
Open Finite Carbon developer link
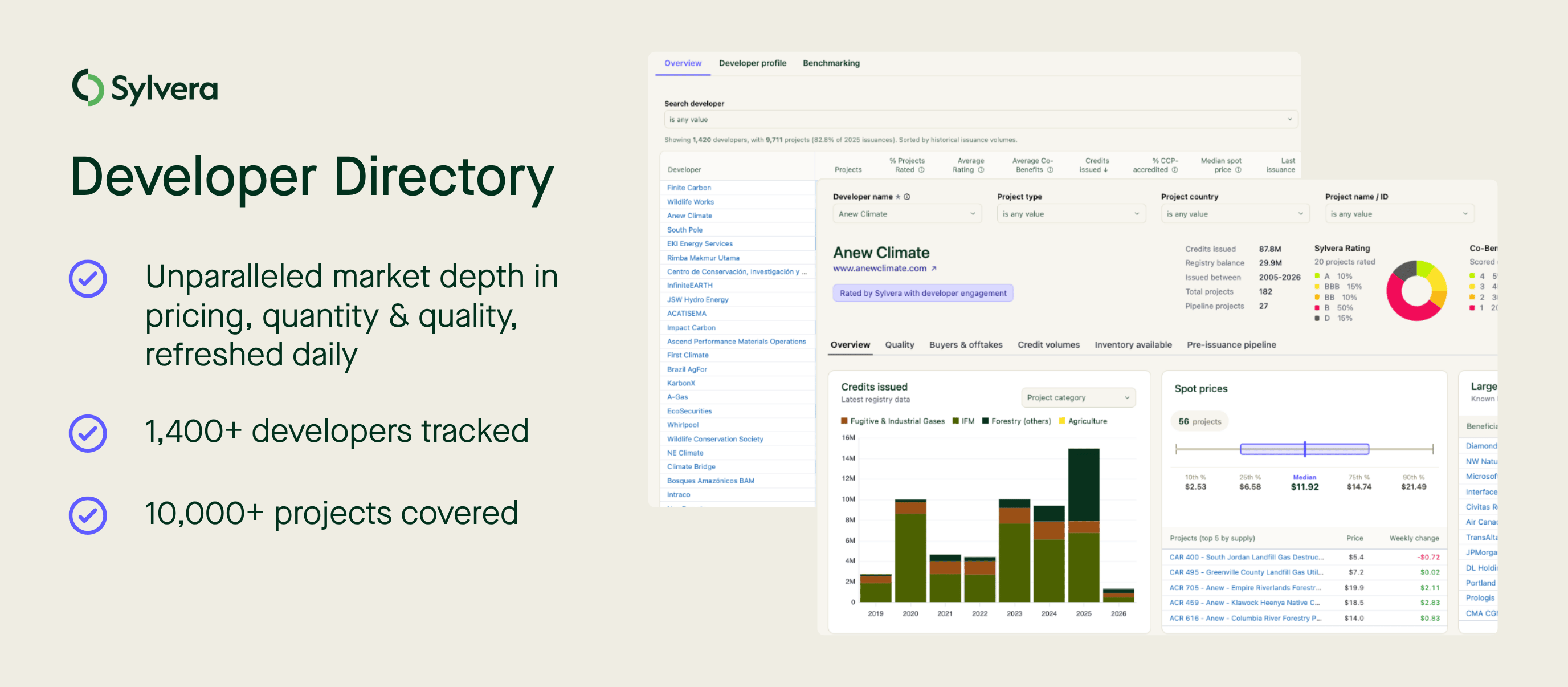pos(689,188)
